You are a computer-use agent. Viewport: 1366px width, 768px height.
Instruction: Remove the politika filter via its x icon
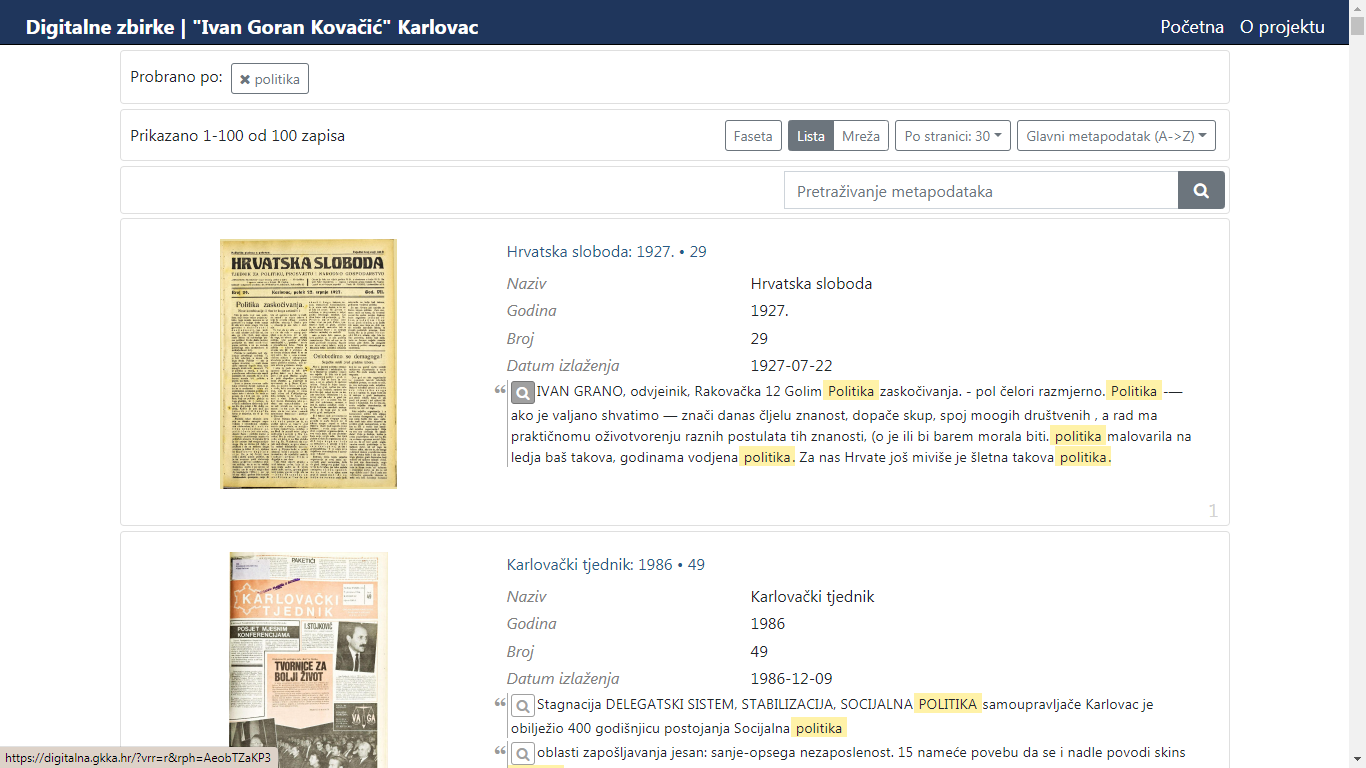coord(243,77)
